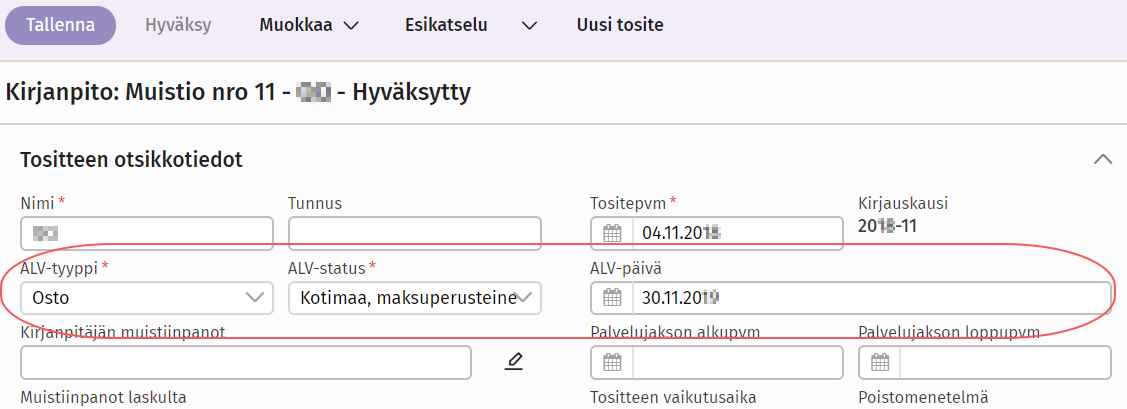This screenshot has width=1127, height=409.
Task: Open the ALV-päivä calendar picker icon
Action: point(612,298)
